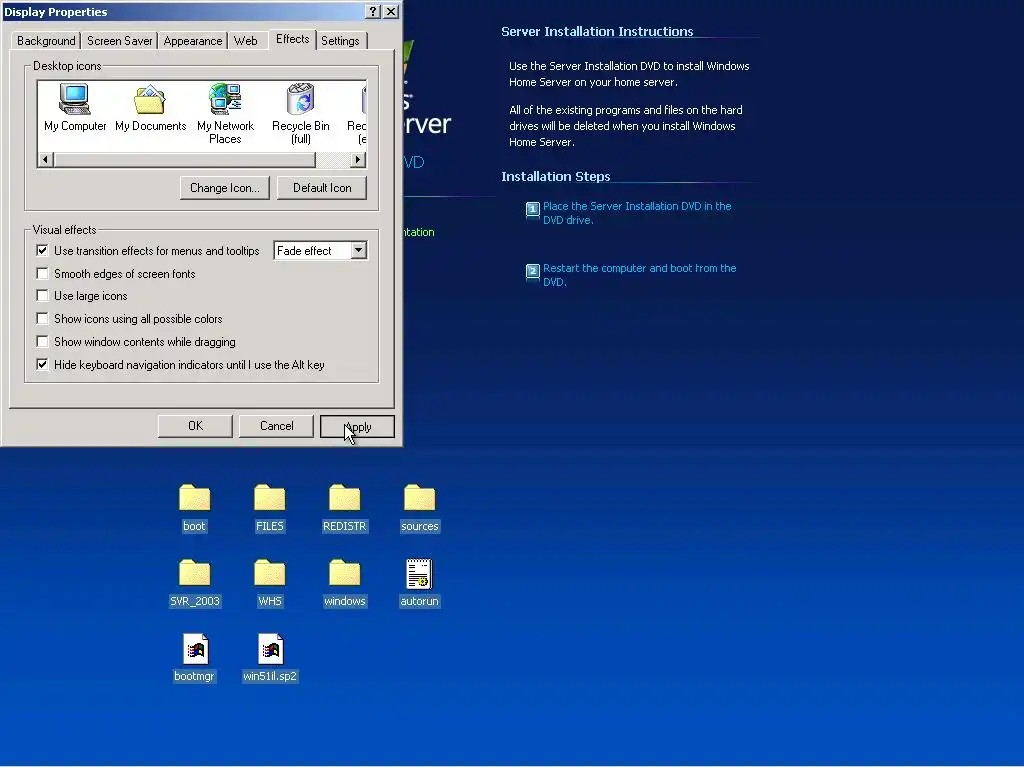Open the REDISTR folder icon
Viewport: 1024px width, 768px height.
[345, 509]
